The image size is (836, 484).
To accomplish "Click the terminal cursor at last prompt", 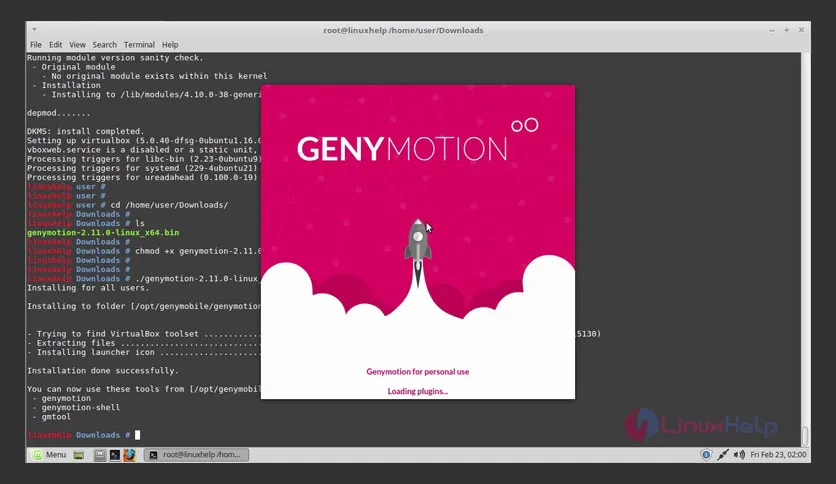I will pos(138,435).
